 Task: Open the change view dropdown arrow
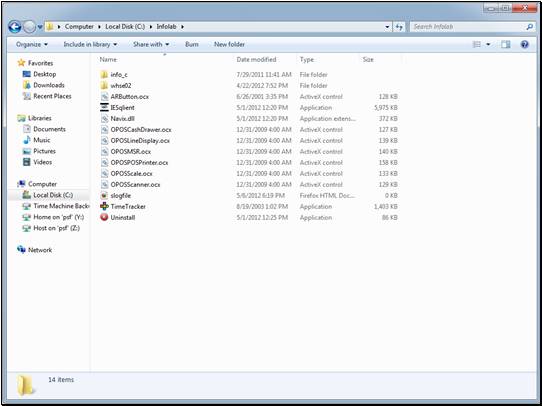[x=488, y=44]
